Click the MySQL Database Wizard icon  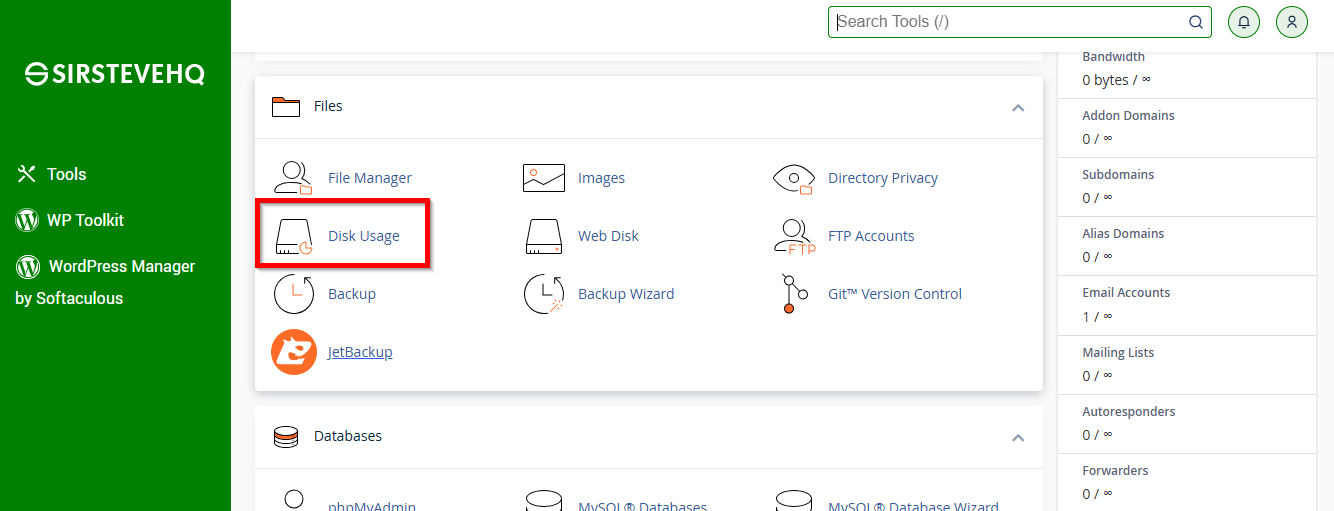click(794, 499)
